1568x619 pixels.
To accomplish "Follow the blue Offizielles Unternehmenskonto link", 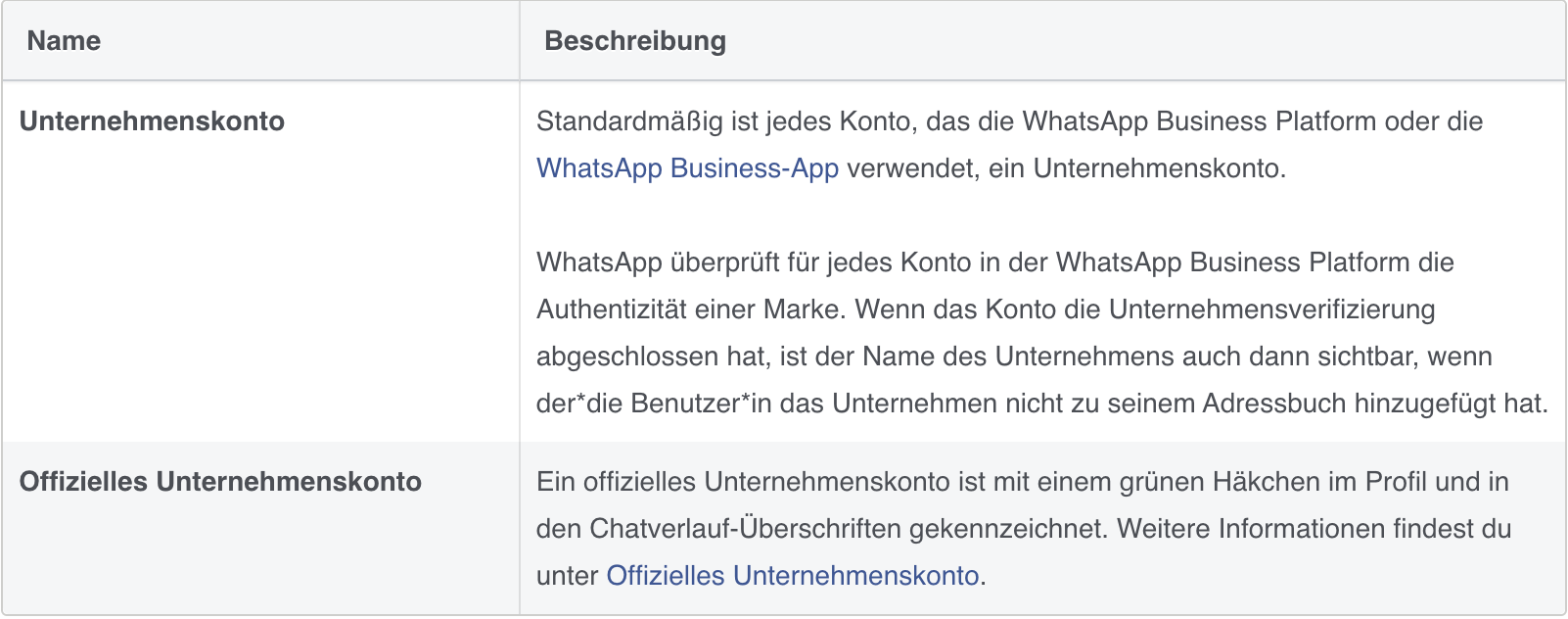I will point(792,576).
